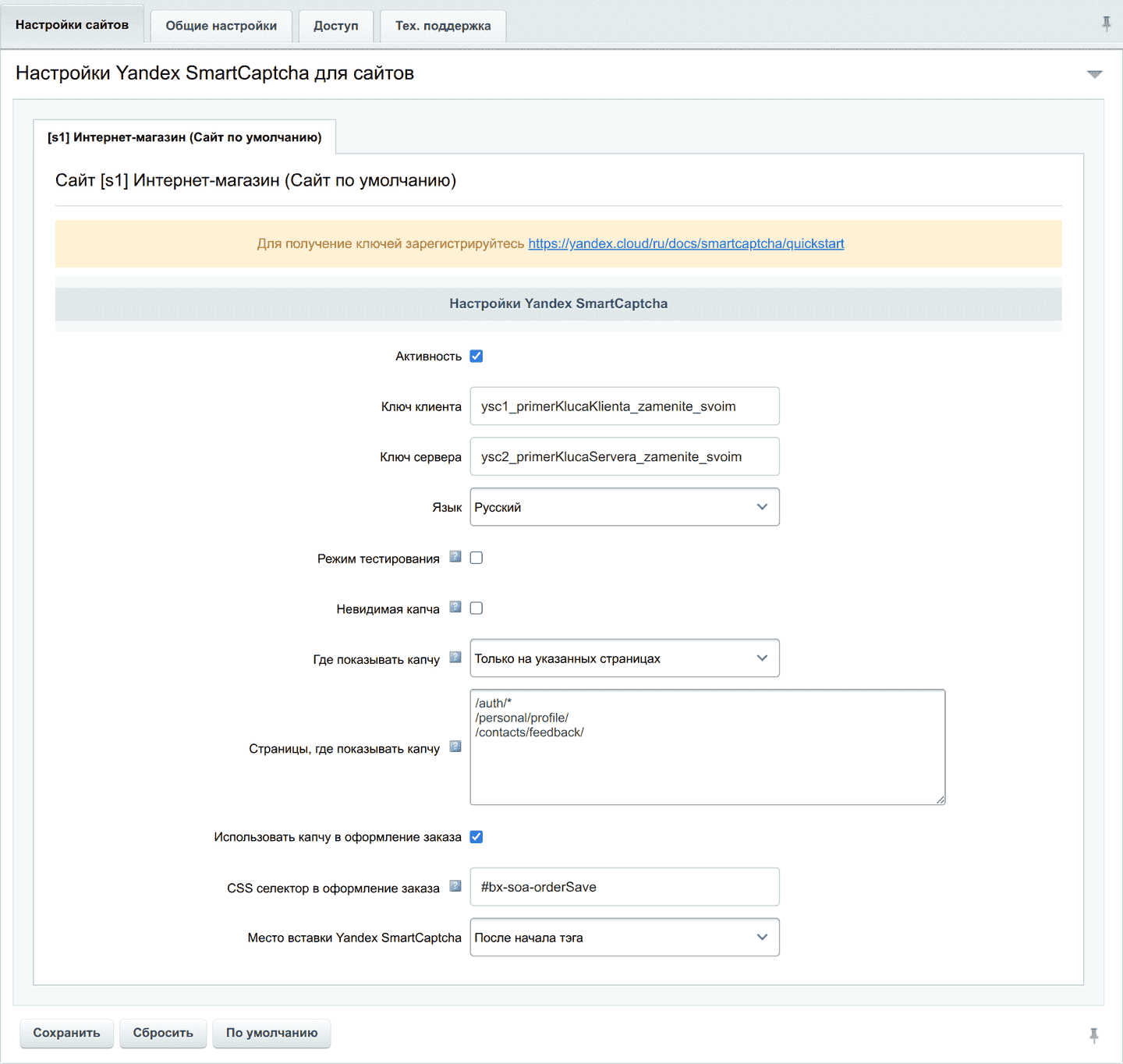Open the Язык dropdown
This screenshot has width=1123, height=1064.
coord(625,507)
